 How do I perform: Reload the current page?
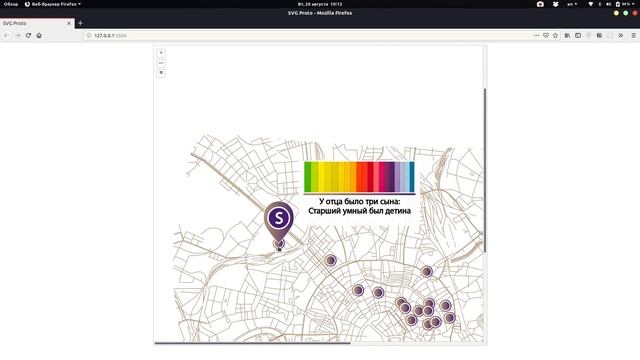[28, 36]
